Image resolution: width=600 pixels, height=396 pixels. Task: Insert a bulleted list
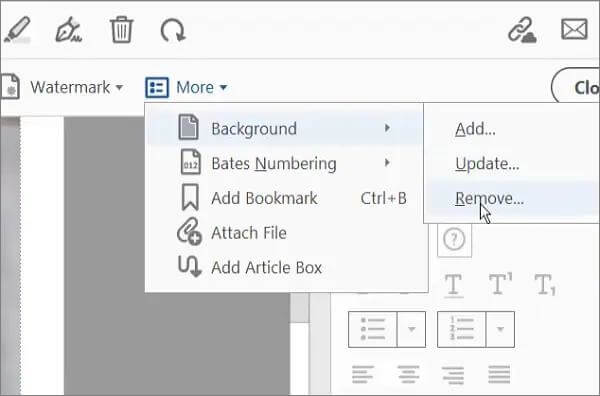pyautogui.click(x=373, y=329)
